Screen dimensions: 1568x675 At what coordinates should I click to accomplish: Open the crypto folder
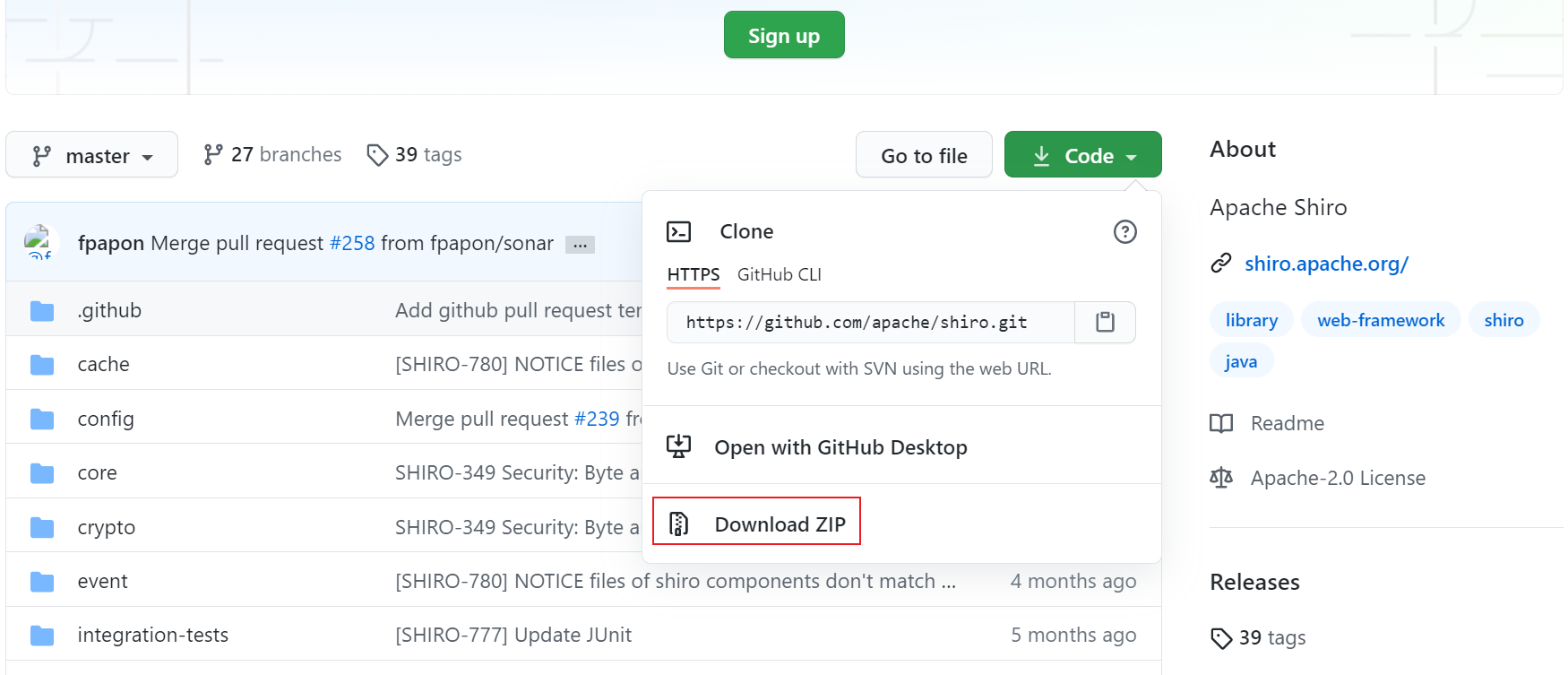(x=107, y=527)
